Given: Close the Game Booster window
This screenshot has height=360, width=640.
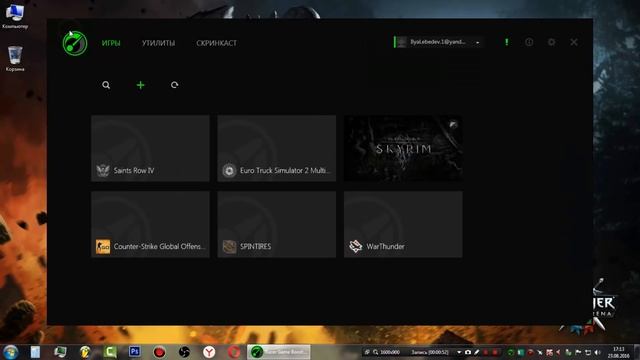Looking at the screenshot, I should coord(574,42).
